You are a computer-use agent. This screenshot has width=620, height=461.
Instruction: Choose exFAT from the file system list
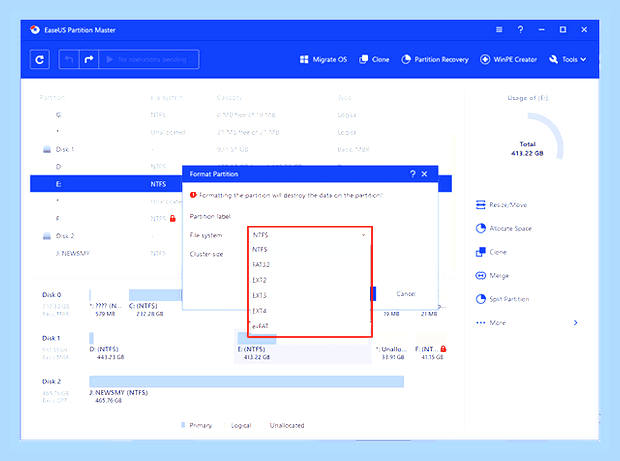click(x=309, y=326)
